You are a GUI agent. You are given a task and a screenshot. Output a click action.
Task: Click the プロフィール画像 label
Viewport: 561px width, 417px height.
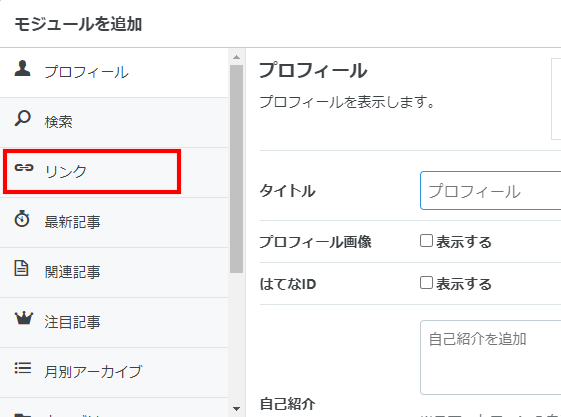(x=316, y=242)
